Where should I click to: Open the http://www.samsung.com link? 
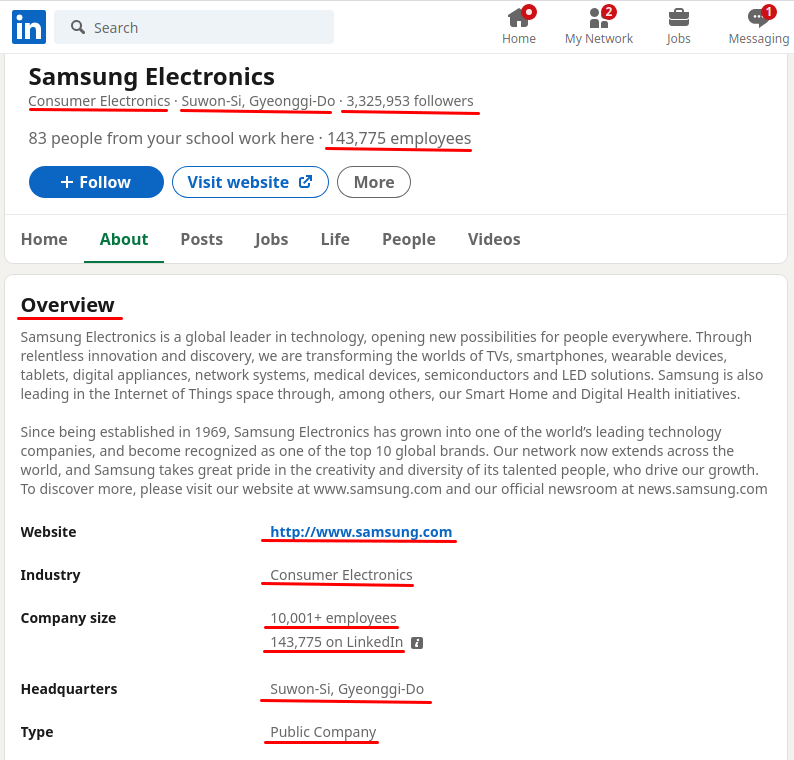[361, 532]
